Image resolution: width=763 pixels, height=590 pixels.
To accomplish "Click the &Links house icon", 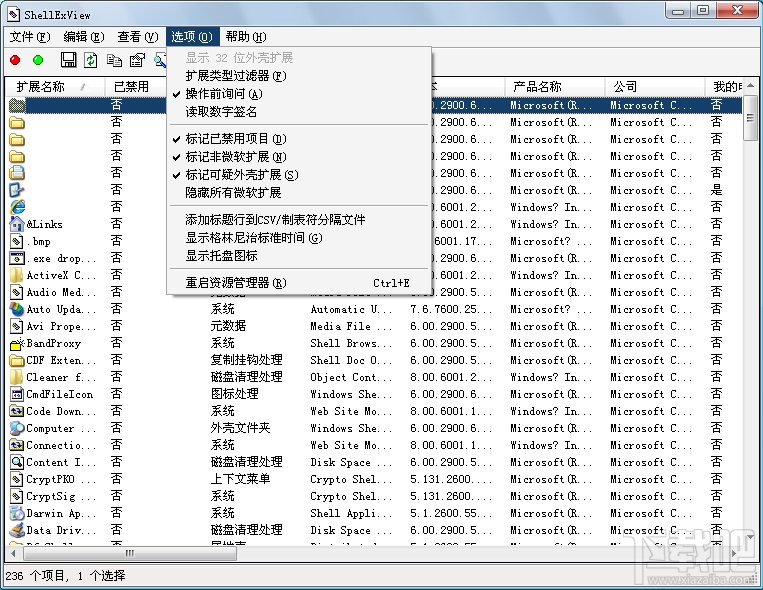I will coord(17,224).
